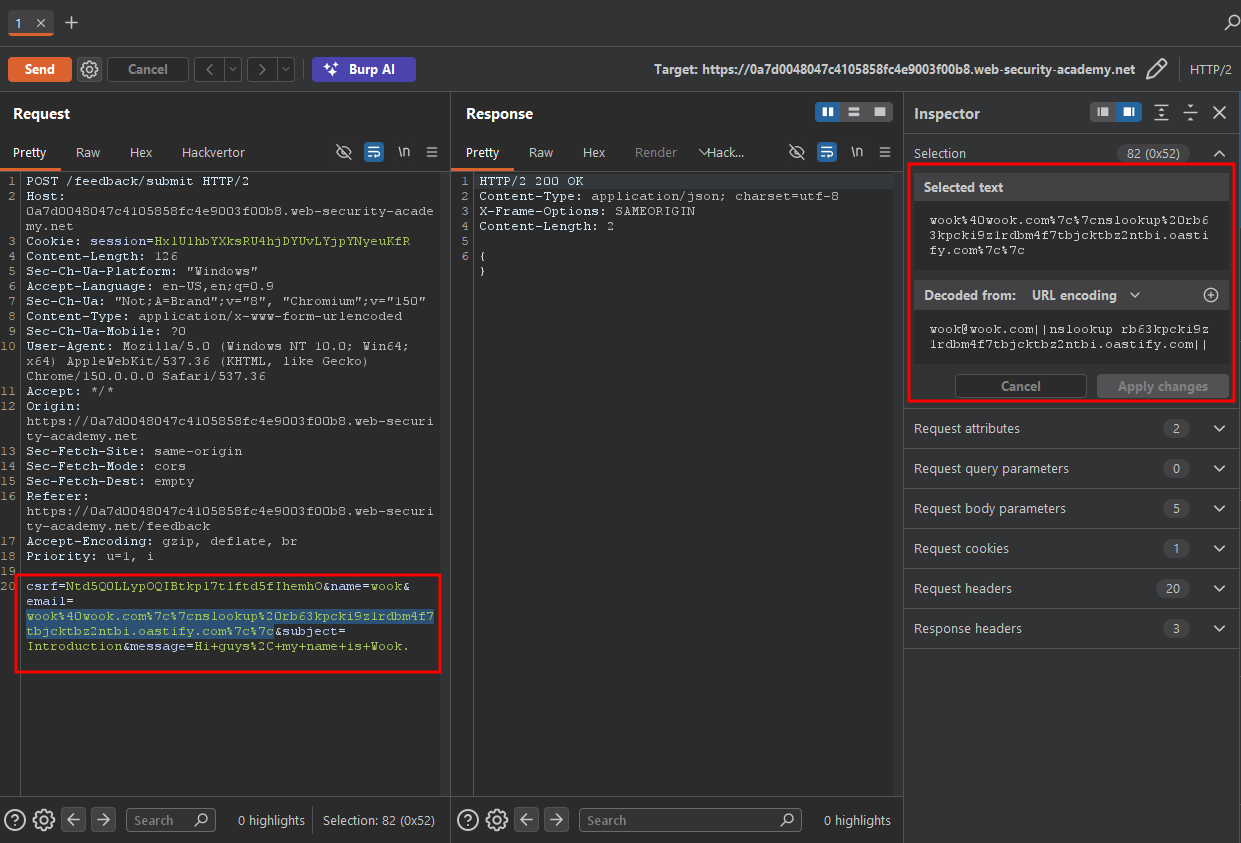
Task: Toggle line wrap in the Request panel
Action: (374, 152)
